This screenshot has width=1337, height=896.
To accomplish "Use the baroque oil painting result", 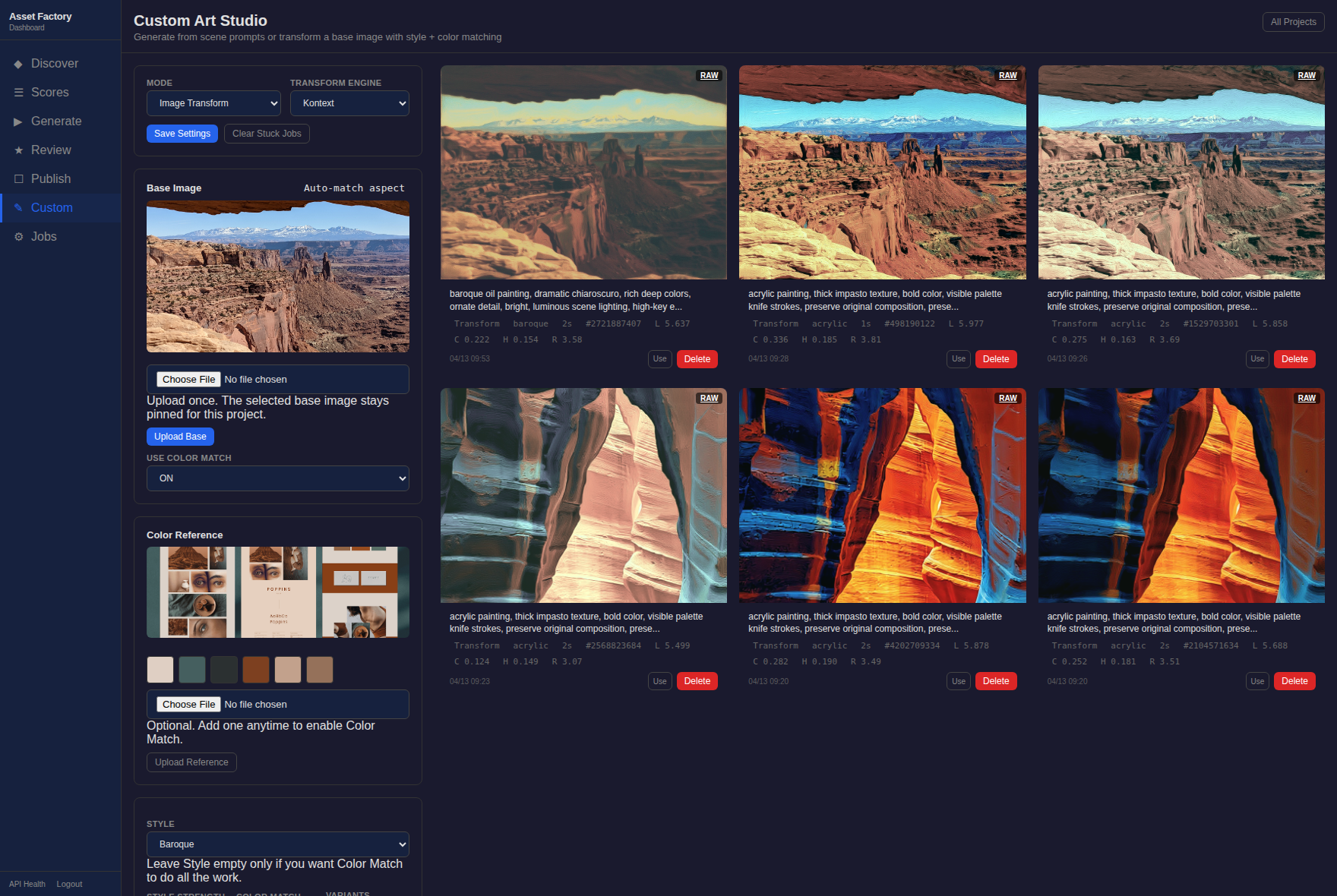I will [x=660, y=359].
